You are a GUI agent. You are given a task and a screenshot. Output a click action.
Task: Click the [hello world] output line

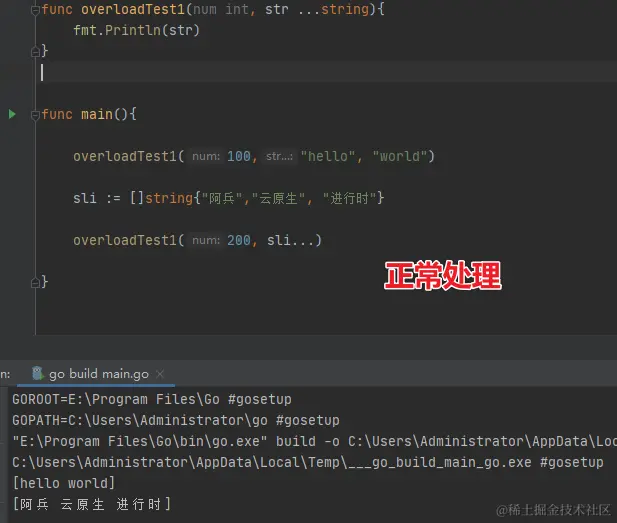point(64,483)
